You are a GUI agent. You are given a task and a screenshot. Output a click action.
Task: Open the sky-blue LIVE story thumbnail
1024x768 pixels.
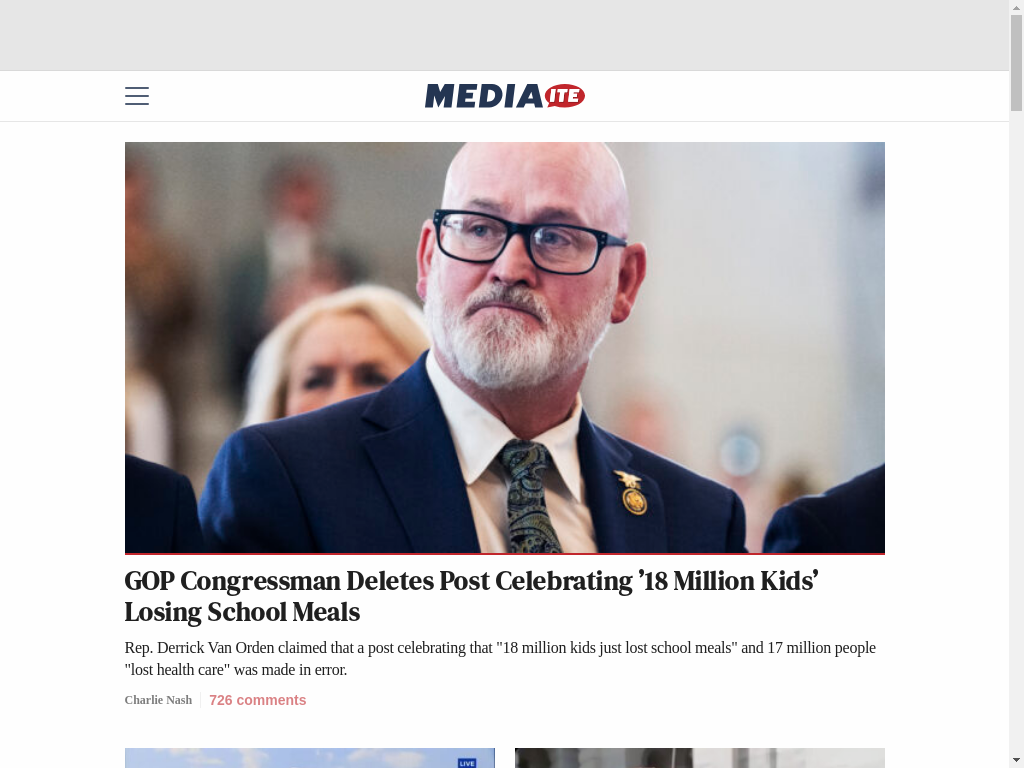[310, 758]
